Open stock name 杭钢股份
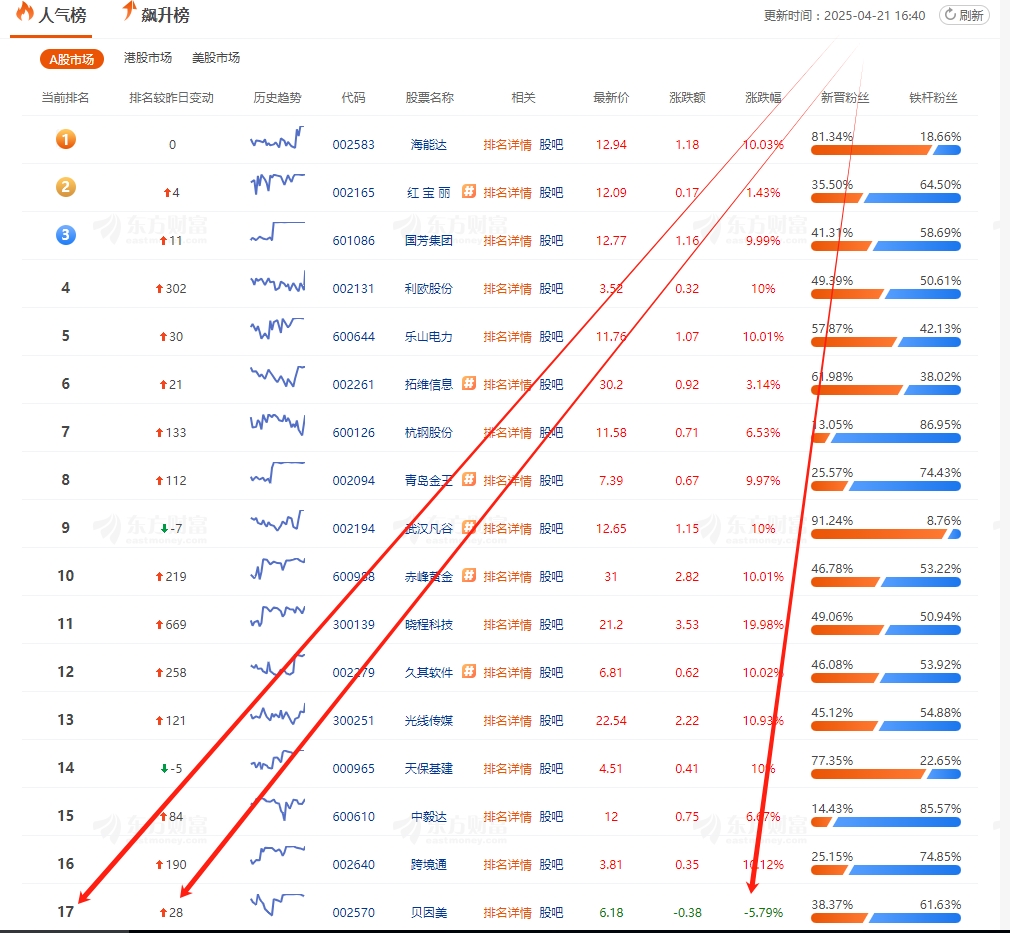Image resolution: width=1010 pixels, height=933 pixels. point(429,433)
